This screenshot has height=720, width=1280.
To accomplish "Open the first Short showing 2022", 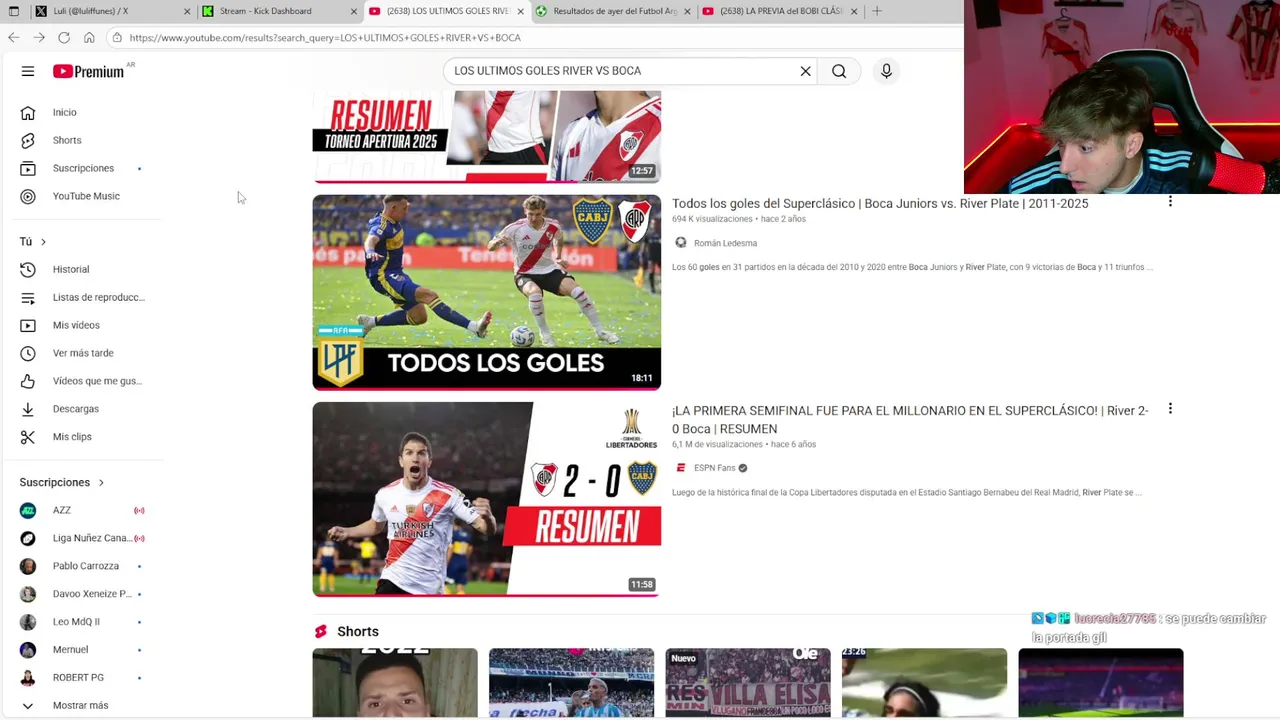I will [395, 683].
